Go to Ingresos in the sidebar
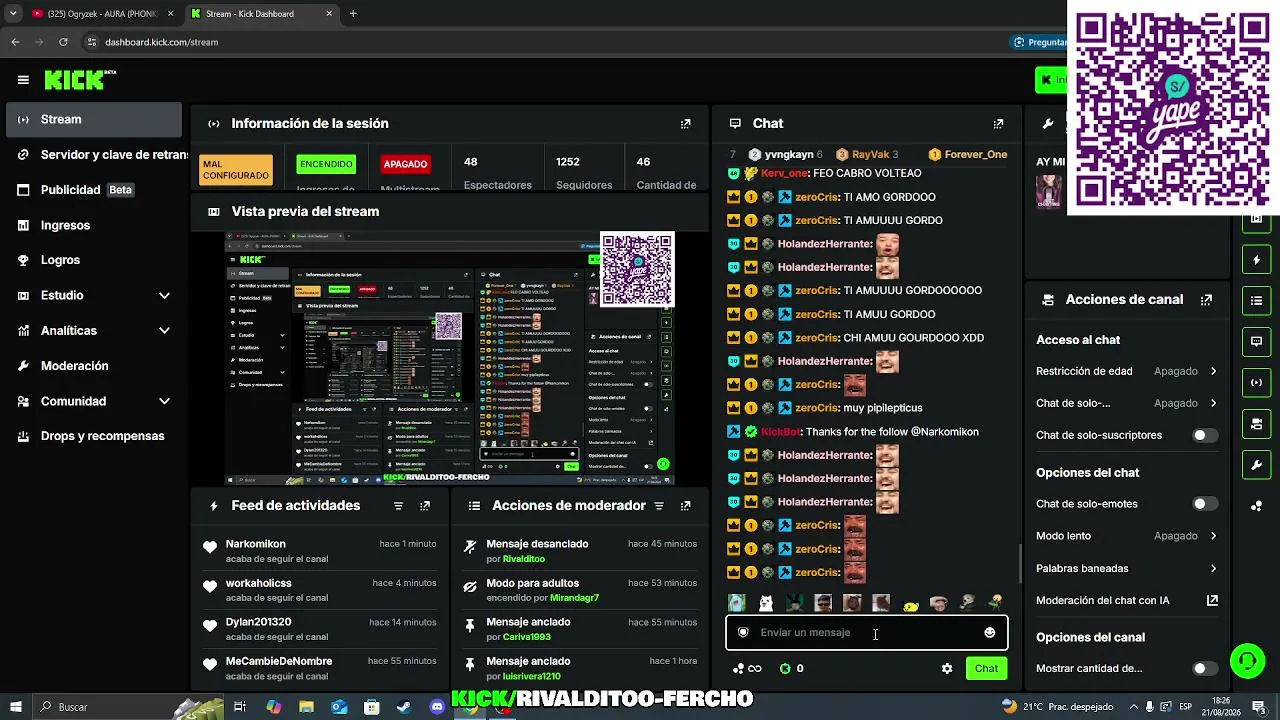The image size is (1280, 720). 95,226
